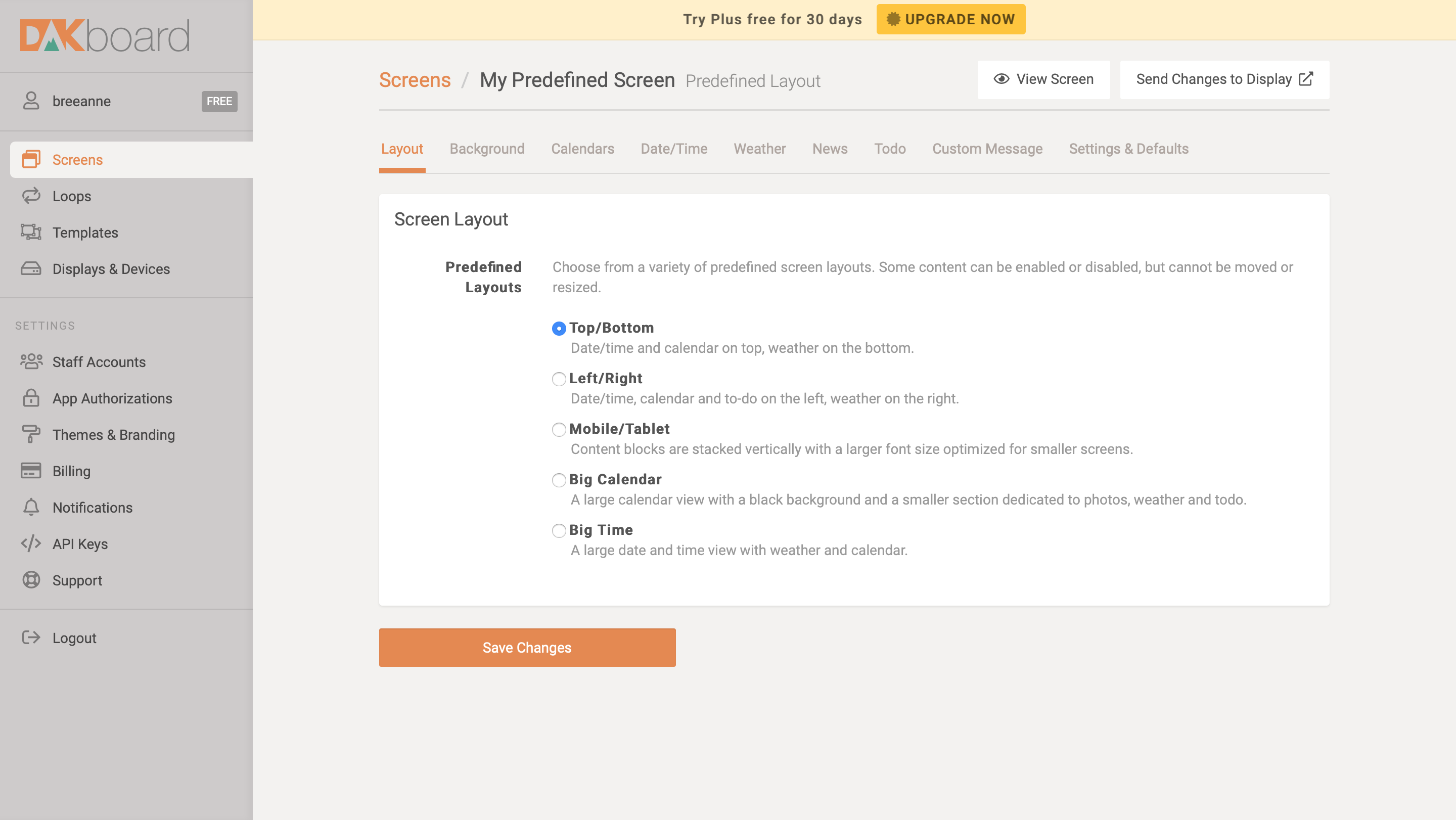Click the Staff Accounts people icon
The height and width of the screenshot is (820, 1456).
coord(31,361)
